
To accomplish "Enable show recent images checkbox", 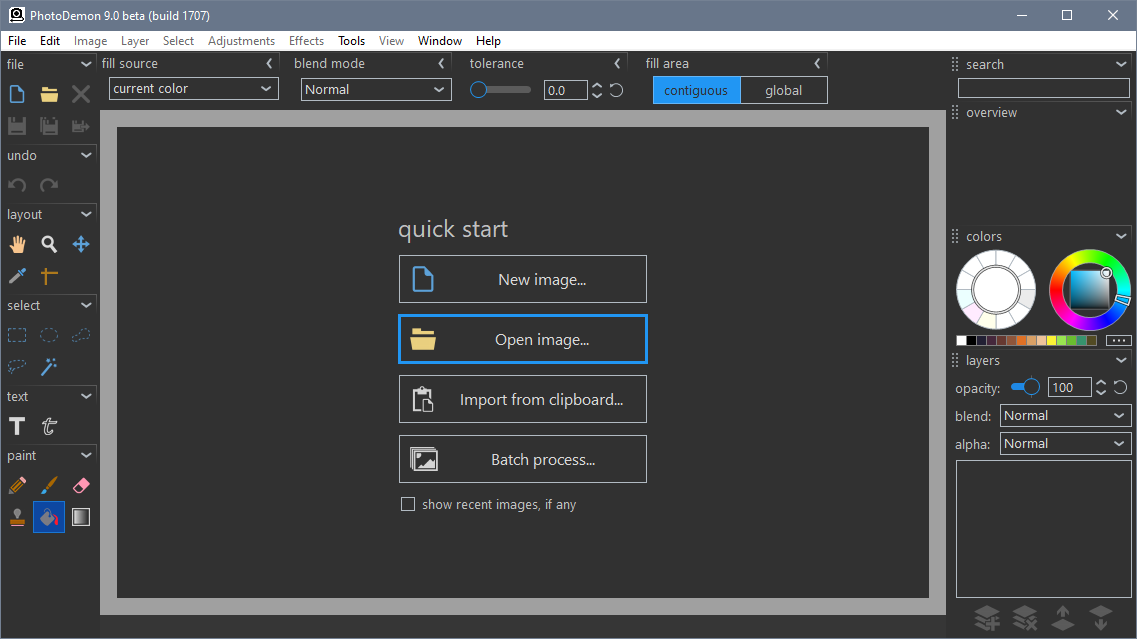I will [408, 505].
